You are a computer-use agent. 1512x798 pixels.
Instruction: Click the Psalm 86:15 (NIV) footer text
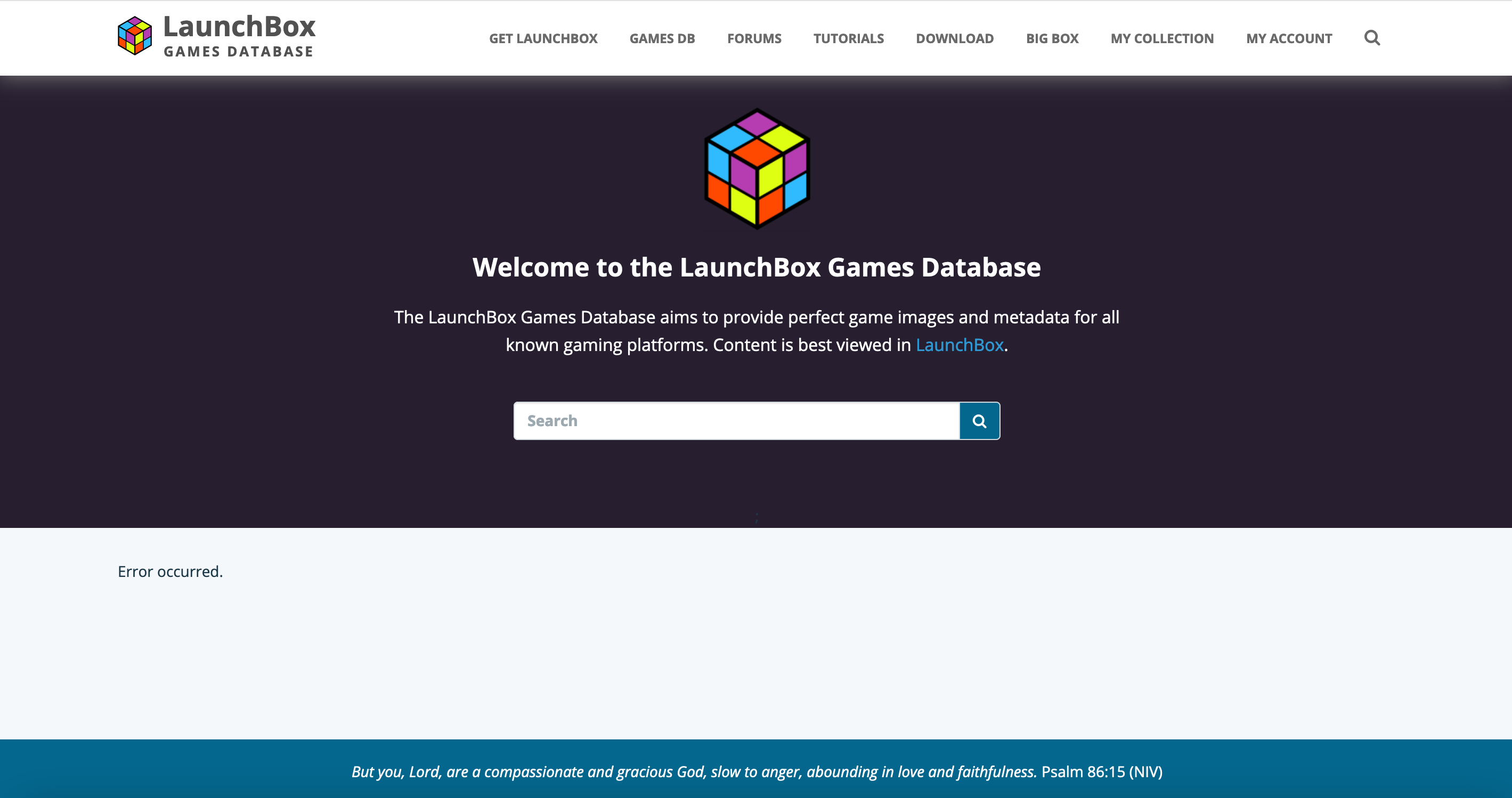[1102, 771]
